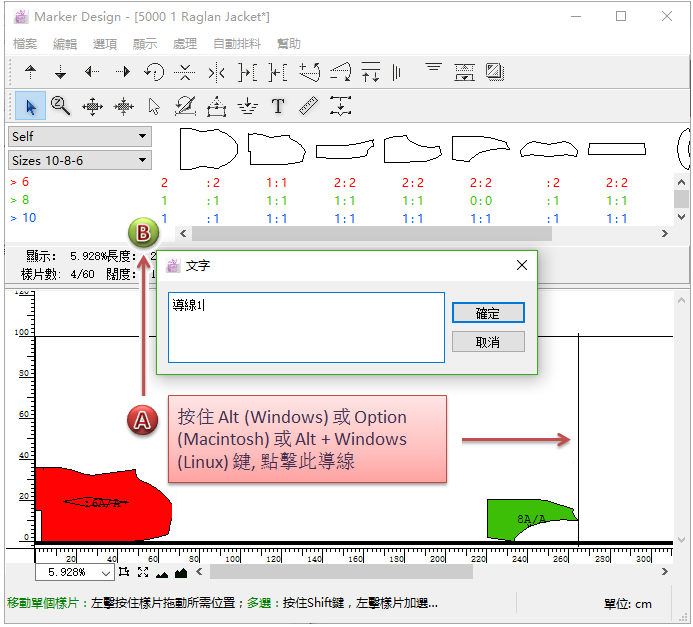Image resolution: width=693 pixels, height=627 pixels.
Task: Open the 檔案 menu
Action: pyautogui.click(x=25, y=44)
